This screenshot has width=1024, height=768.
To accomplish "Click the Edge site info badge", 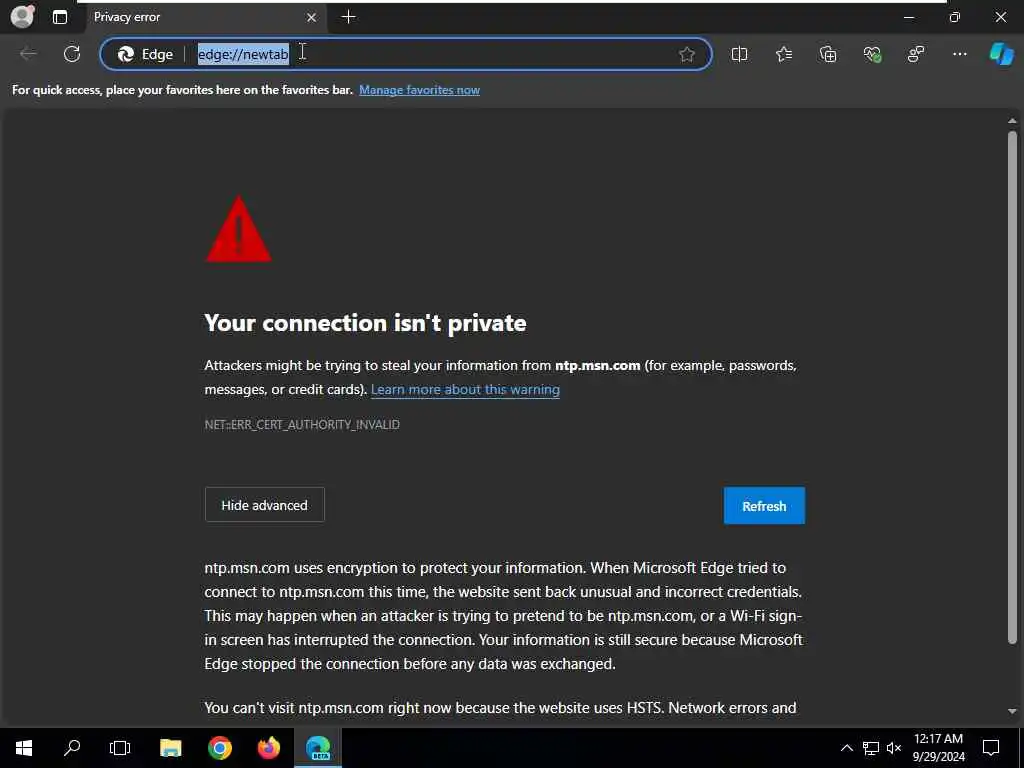I will click(145, 54).
